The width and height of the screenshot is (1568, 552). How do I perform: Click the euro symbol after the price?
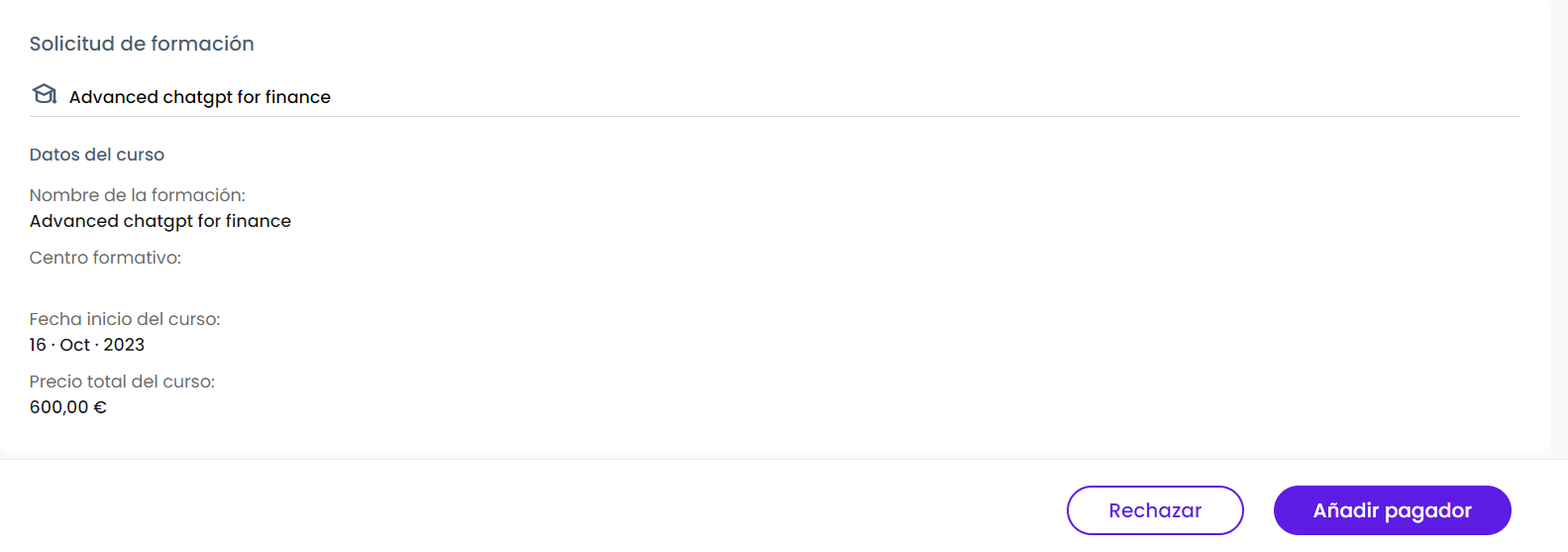[x=100, y=407]
